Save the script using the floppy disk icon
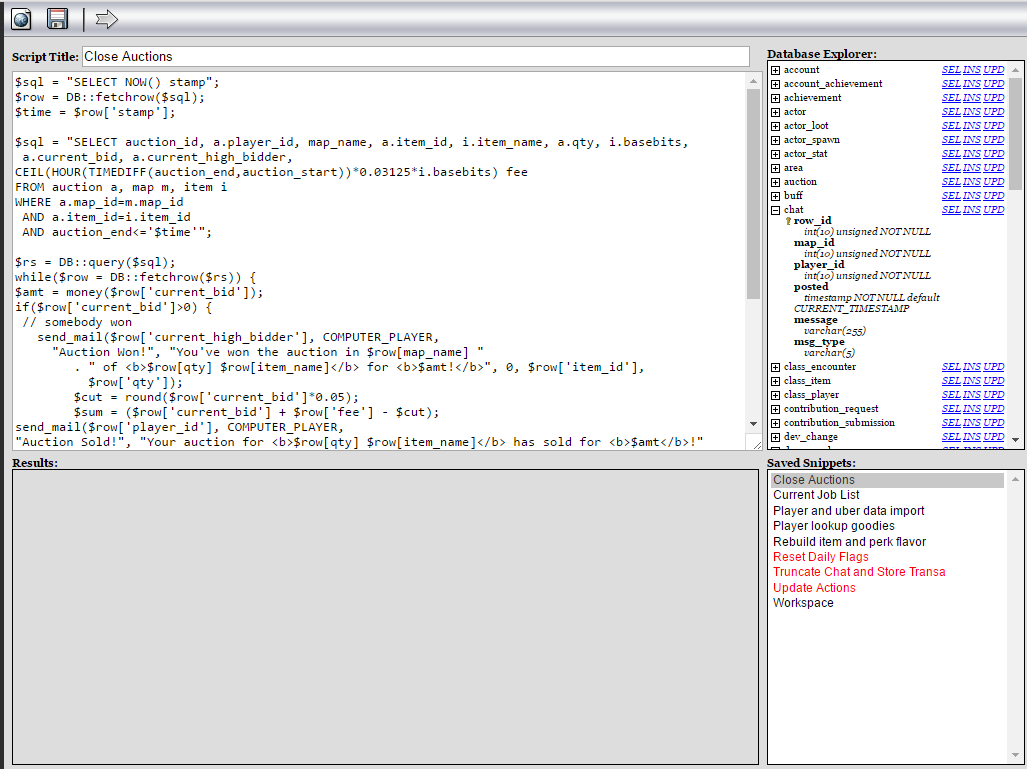The width and height of the screenshot is (1027, 769). point(56,18)
